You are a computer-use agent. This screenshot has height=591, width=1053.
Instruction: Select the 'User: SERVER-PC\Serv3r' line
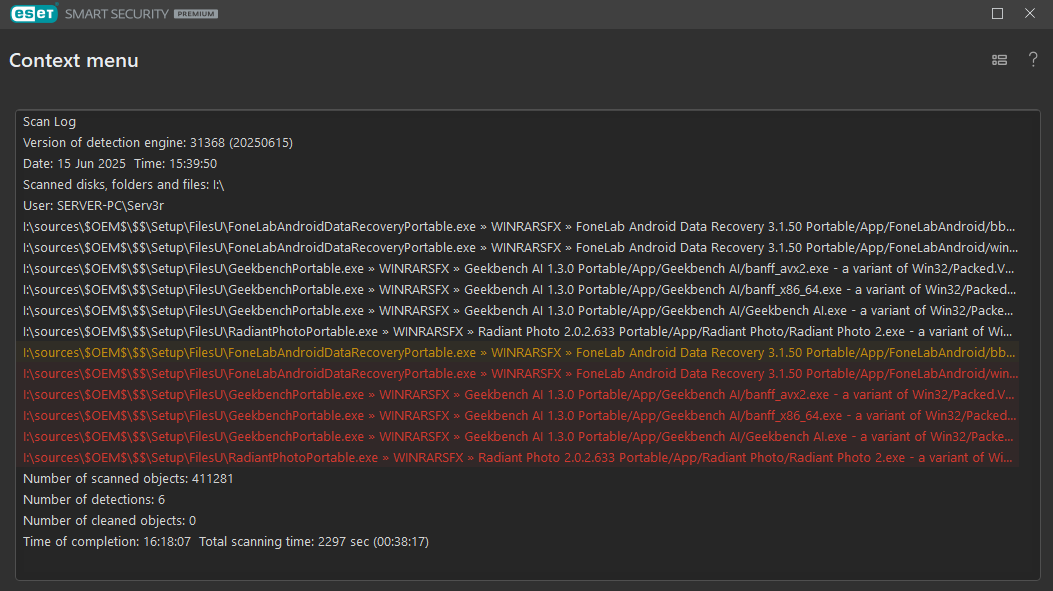(x=93, y=206)
